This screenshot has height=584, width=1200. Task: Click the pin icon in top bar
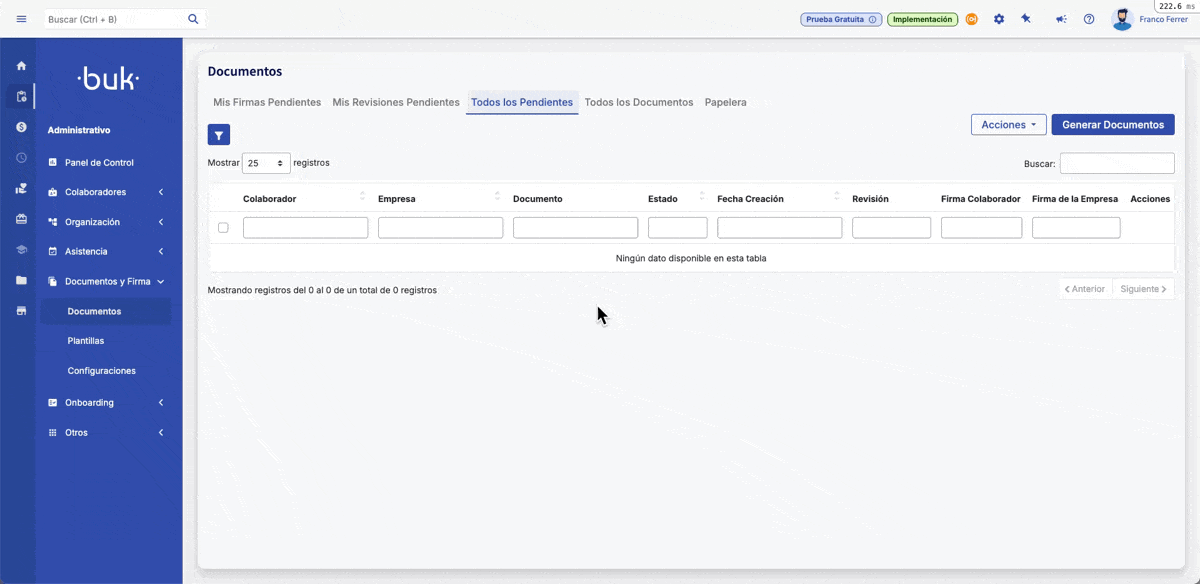coord(1026,19)
